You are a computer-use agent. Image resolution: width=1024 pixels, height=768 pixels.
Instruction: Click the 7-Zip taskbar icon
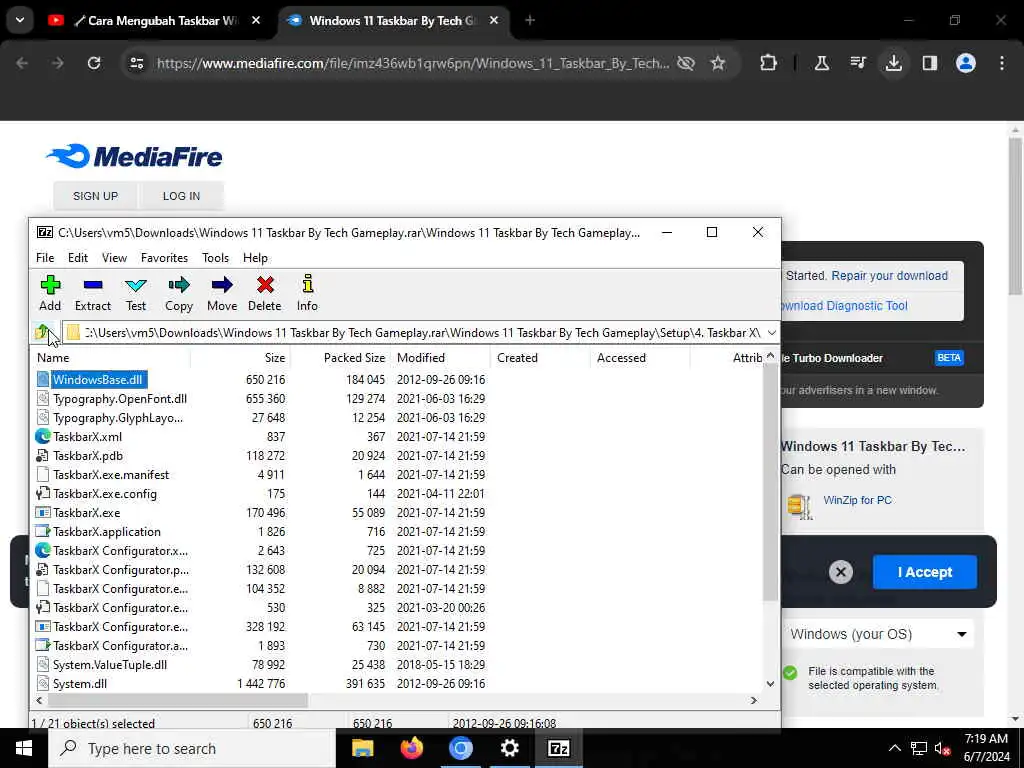click(558, 748)
